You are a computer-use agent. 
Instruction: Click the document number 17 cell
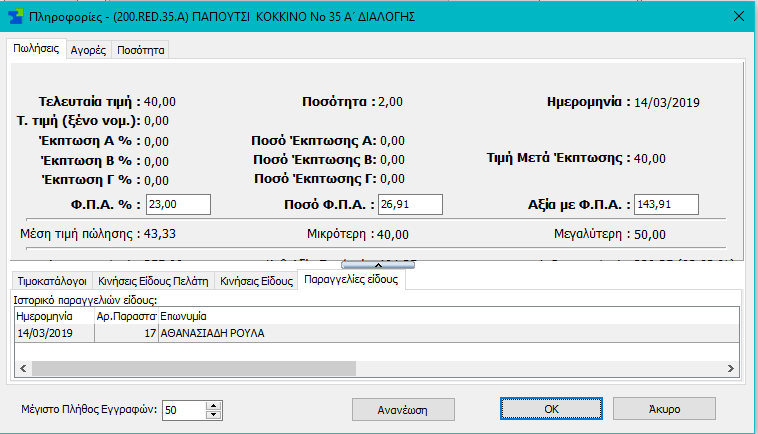point(126,333)
